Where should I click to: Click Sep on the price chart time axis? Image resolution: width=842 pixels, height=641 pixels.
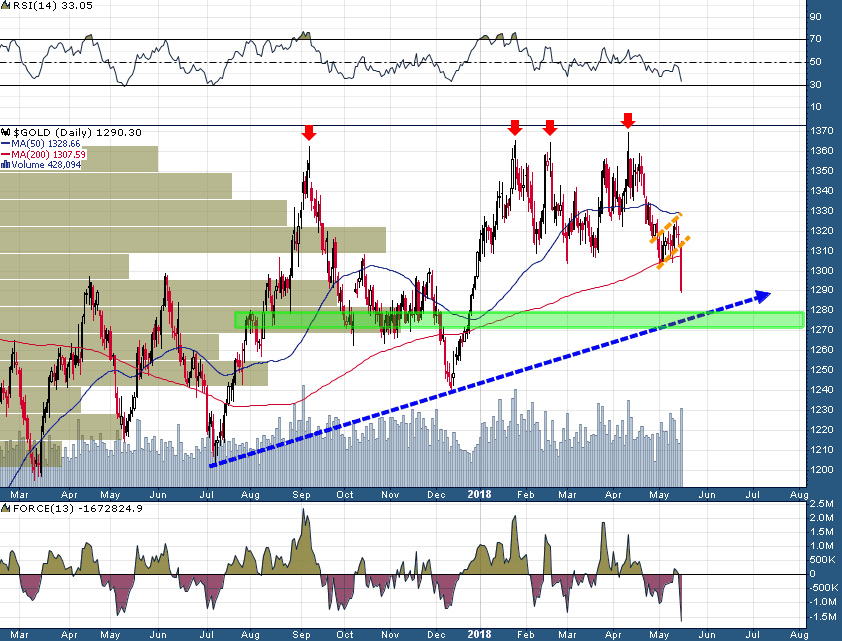tap(301, 494)
